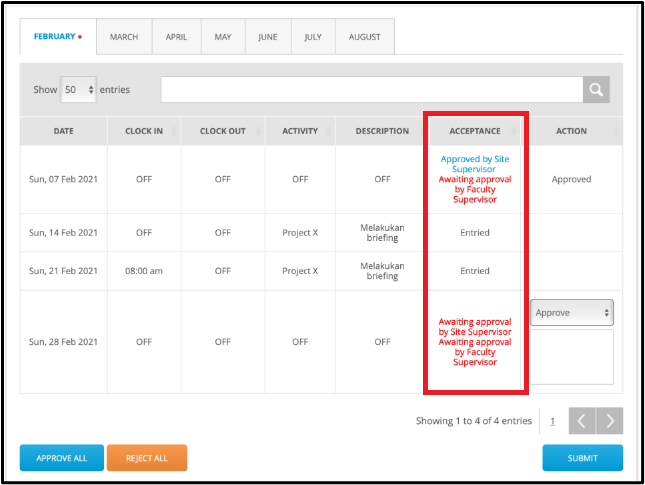Go to previous page arrow
Screen dimensions: 645x485
click(582, 420)
